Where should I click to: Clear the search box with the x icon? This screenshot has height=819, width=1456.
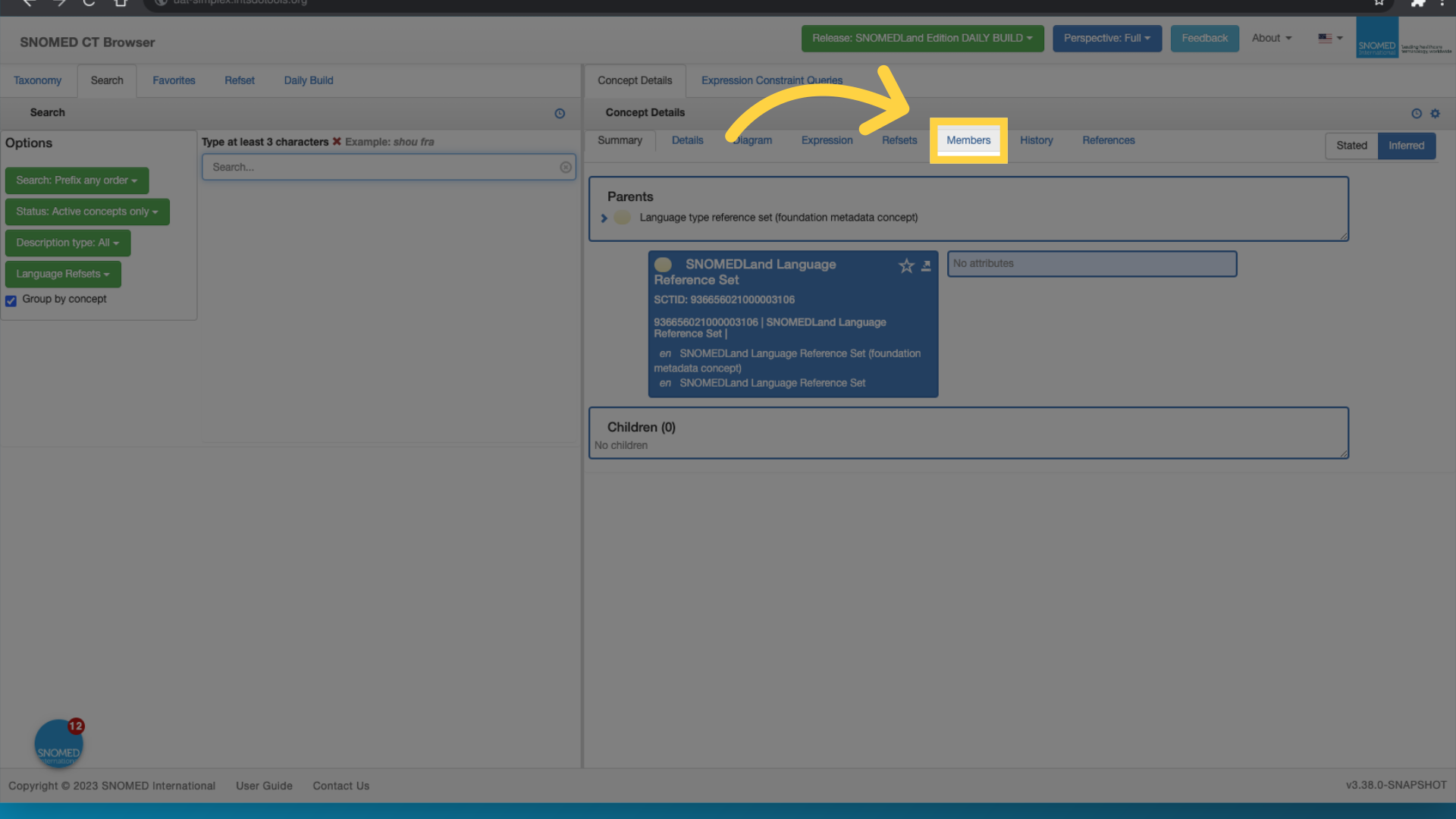[565, 167]
